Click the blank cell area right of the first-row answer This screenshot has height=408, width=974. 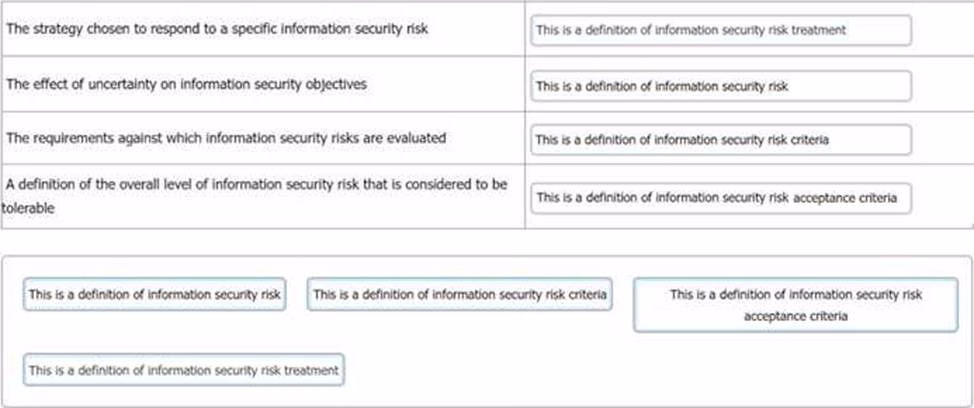942,30
